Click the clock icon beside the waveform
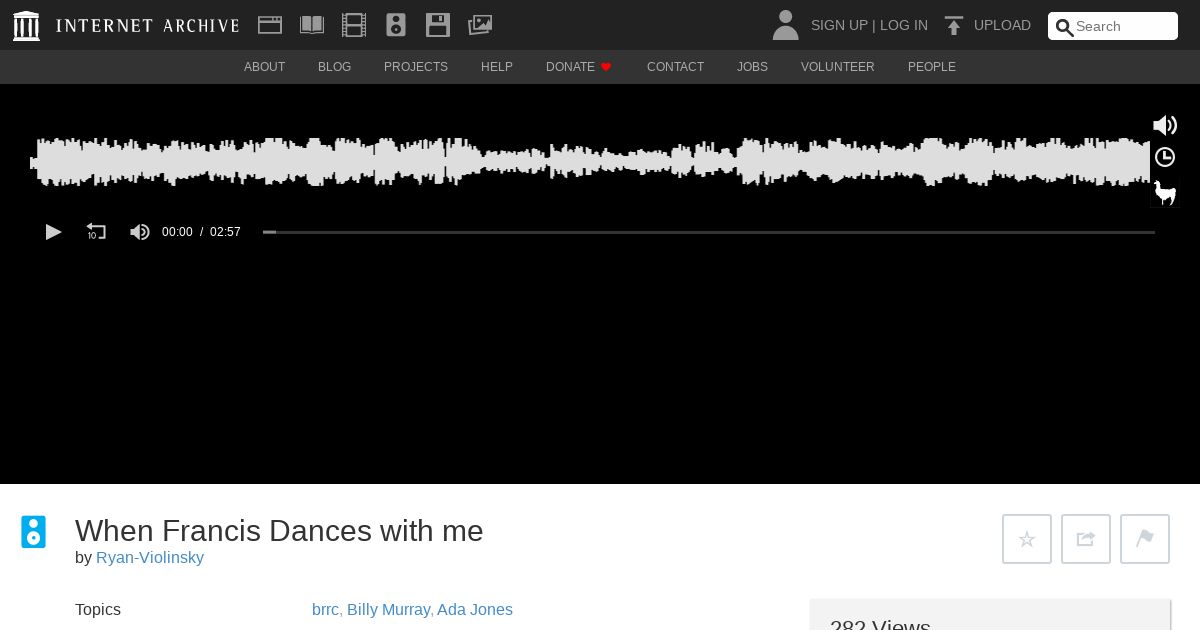1200x630 pixels. 1165,157
